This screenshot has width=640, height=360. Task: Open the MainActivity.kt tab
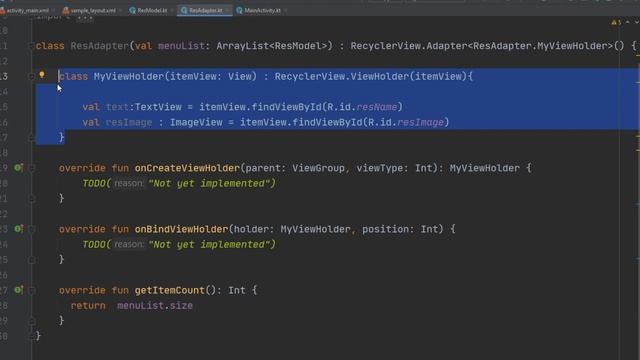click(262, 10)
